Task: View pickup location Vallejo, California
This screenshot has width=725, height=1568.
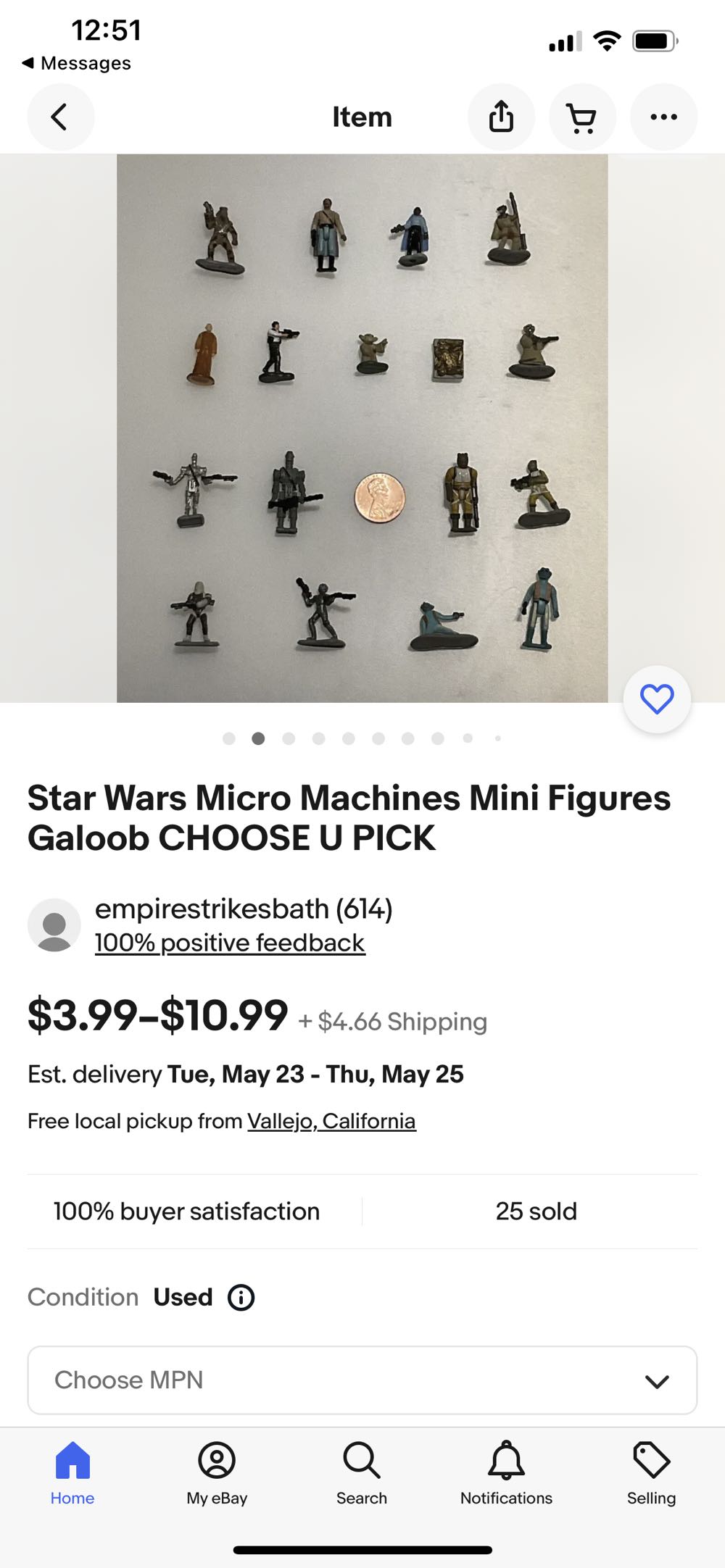Action: [331, 1120]
